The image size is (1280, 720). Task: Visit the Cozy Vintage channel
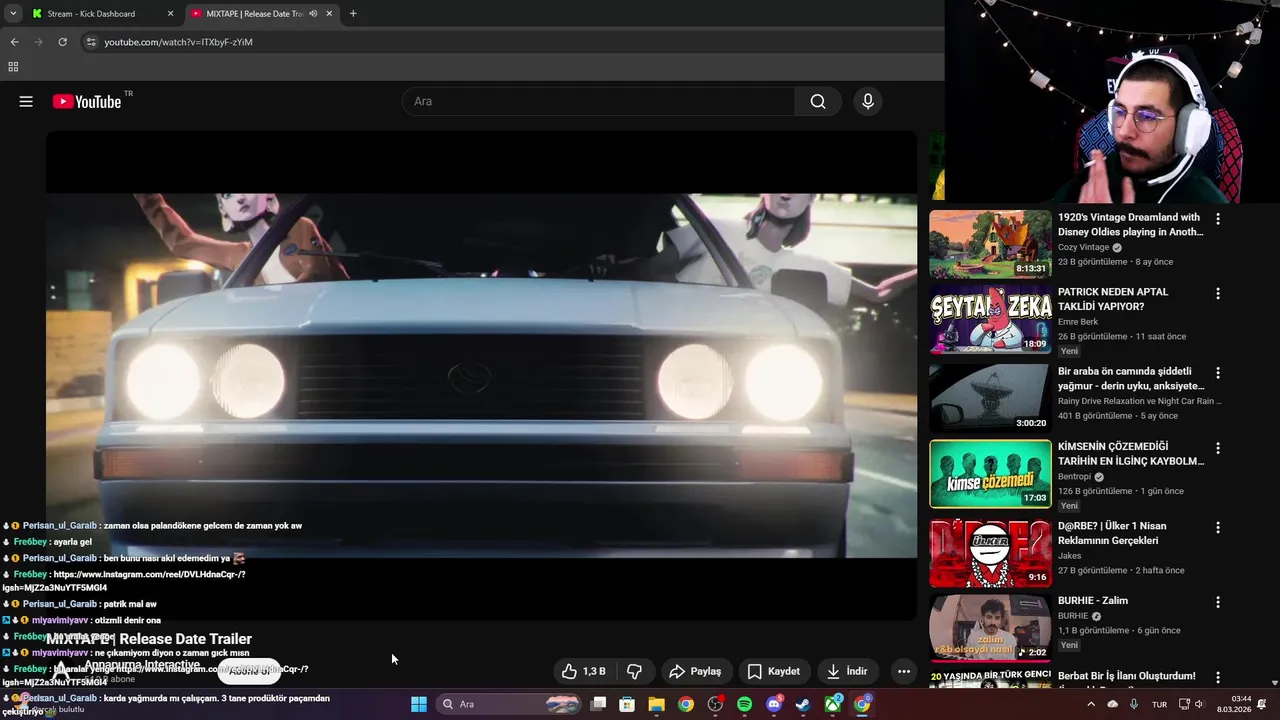pyautogui.click(x=1083, y=247)
